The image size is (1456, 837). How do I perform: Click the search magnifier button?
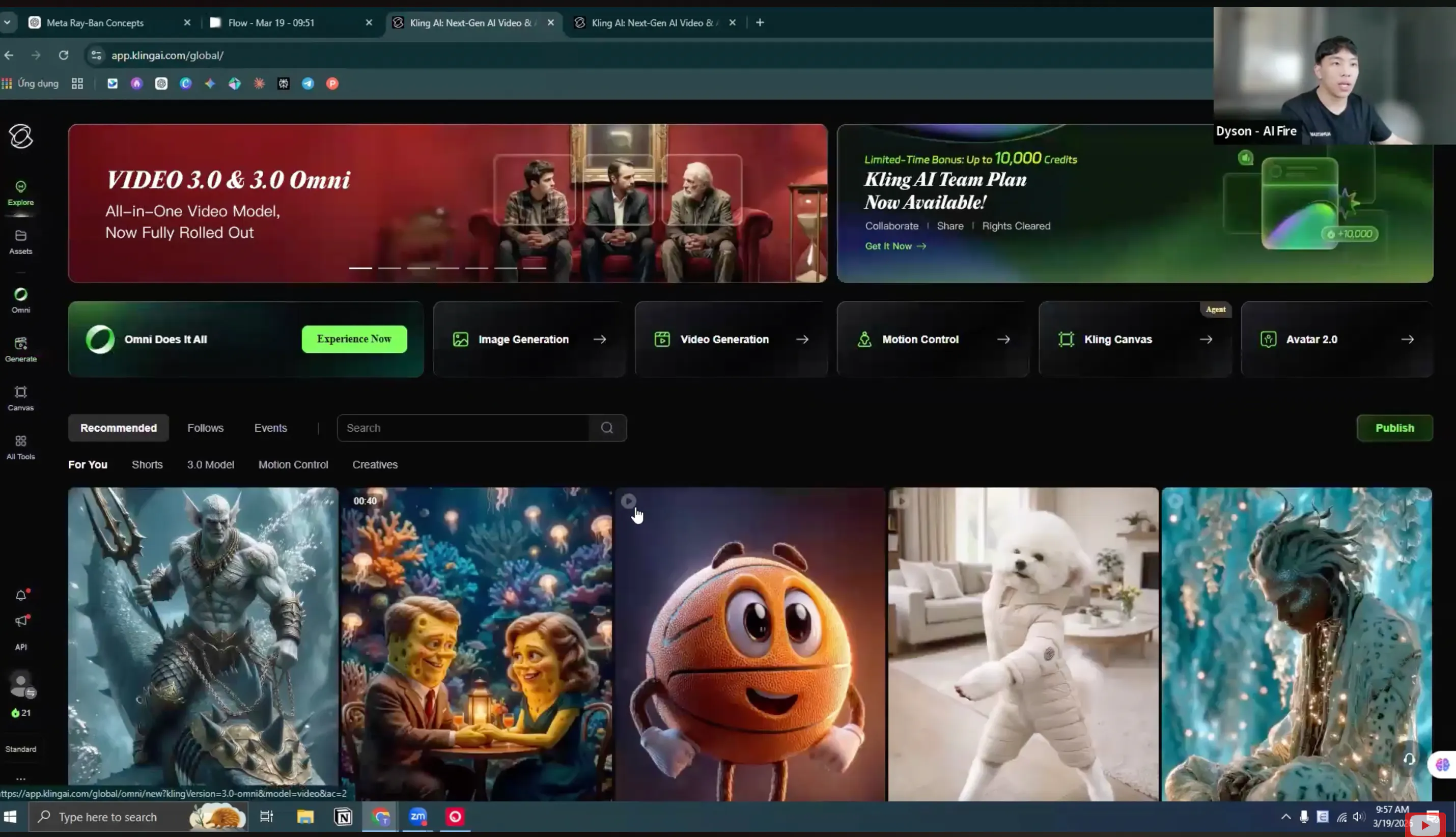click(607, 428)
